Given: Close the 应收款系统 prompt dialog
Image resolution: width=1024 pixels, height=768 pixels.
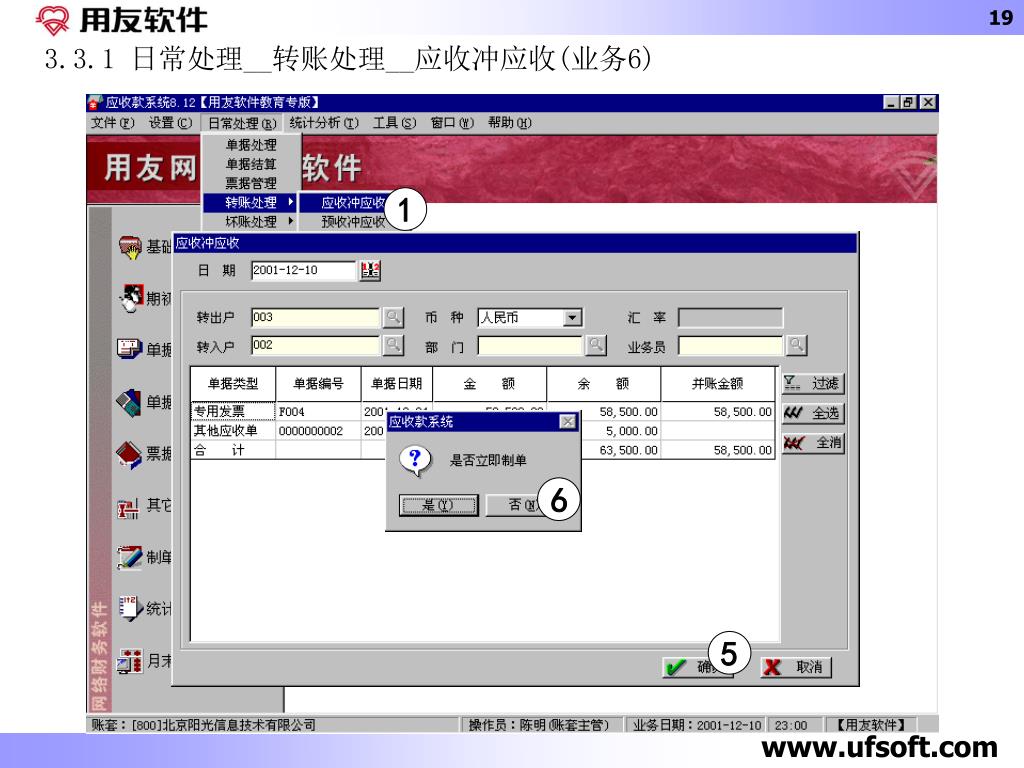Looking at the screenshot, I should [568, 422].
